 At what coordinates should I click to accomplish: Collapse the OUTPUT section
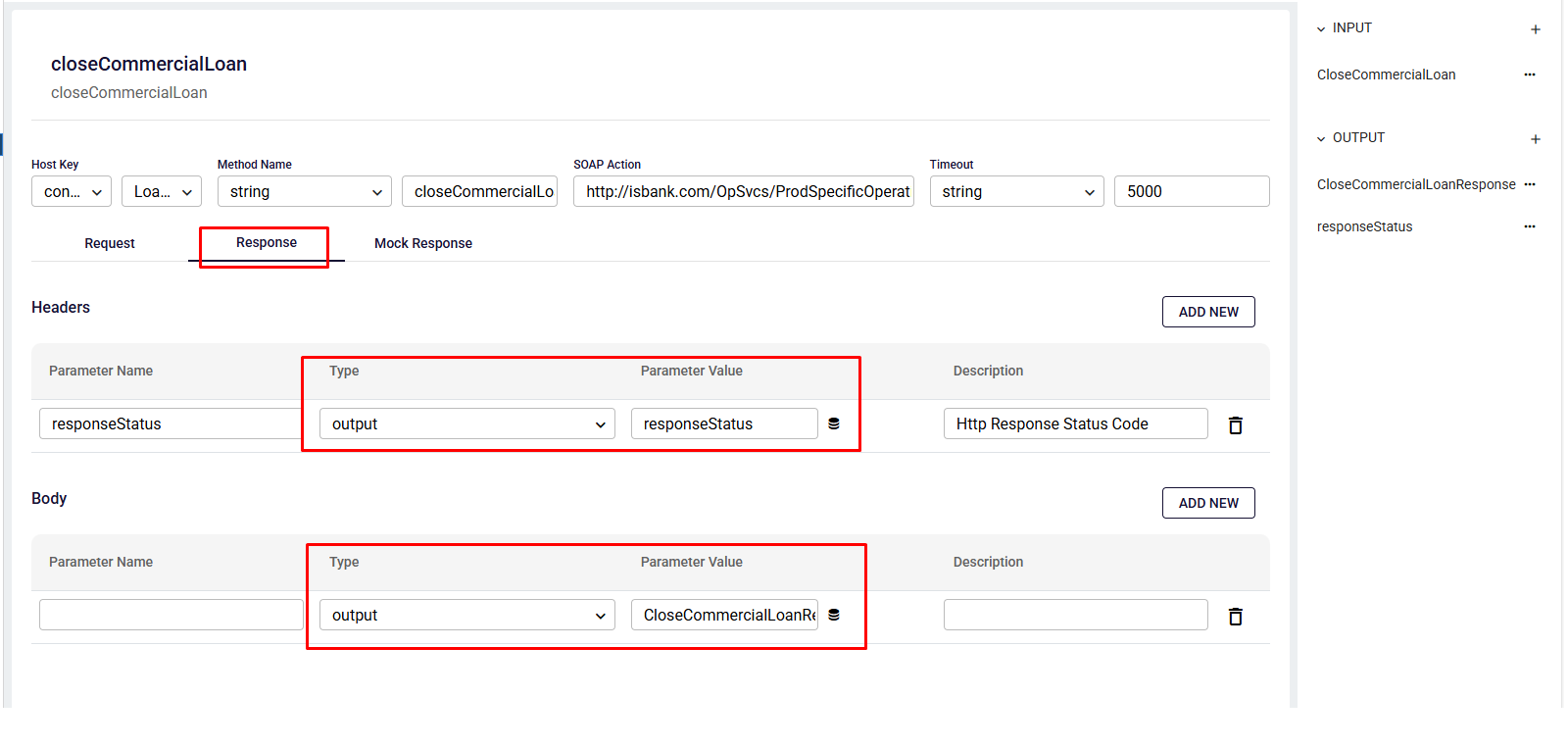coord(1321,139)
